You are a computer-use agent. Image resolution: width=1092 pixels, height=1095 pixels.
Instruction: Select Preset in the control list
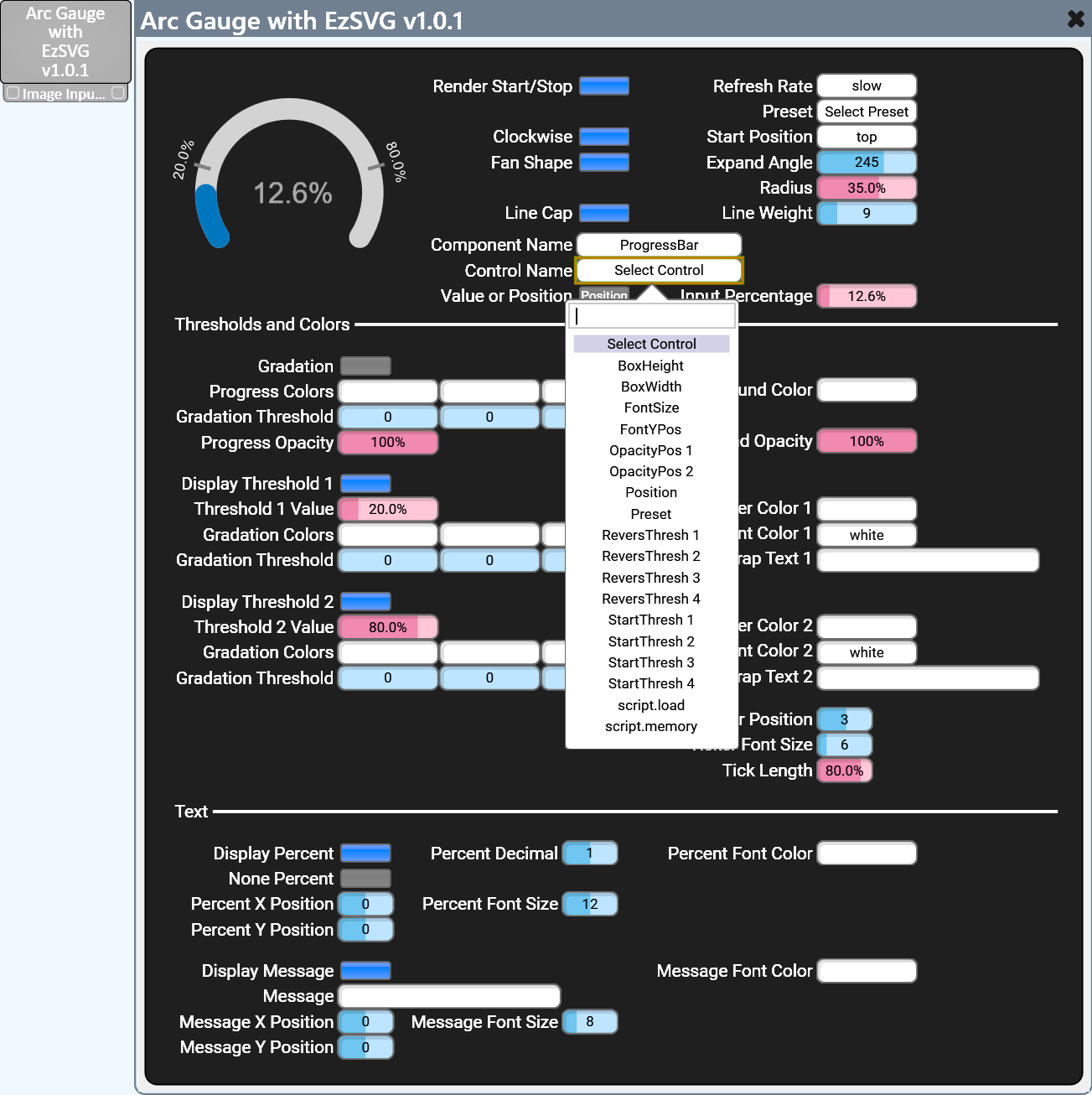pyautogui.click(x=651, y=514)
